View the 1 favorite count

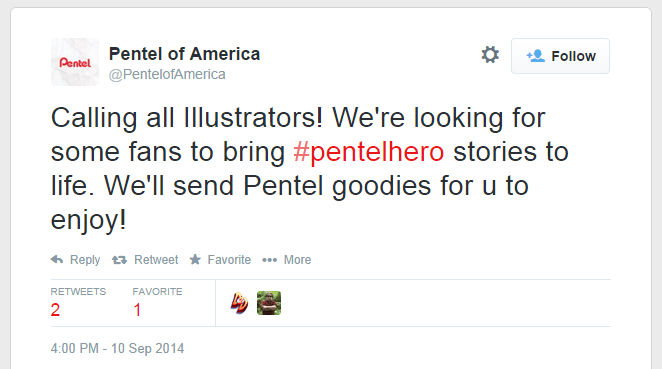pyautogui.click(x=137, y=310)
